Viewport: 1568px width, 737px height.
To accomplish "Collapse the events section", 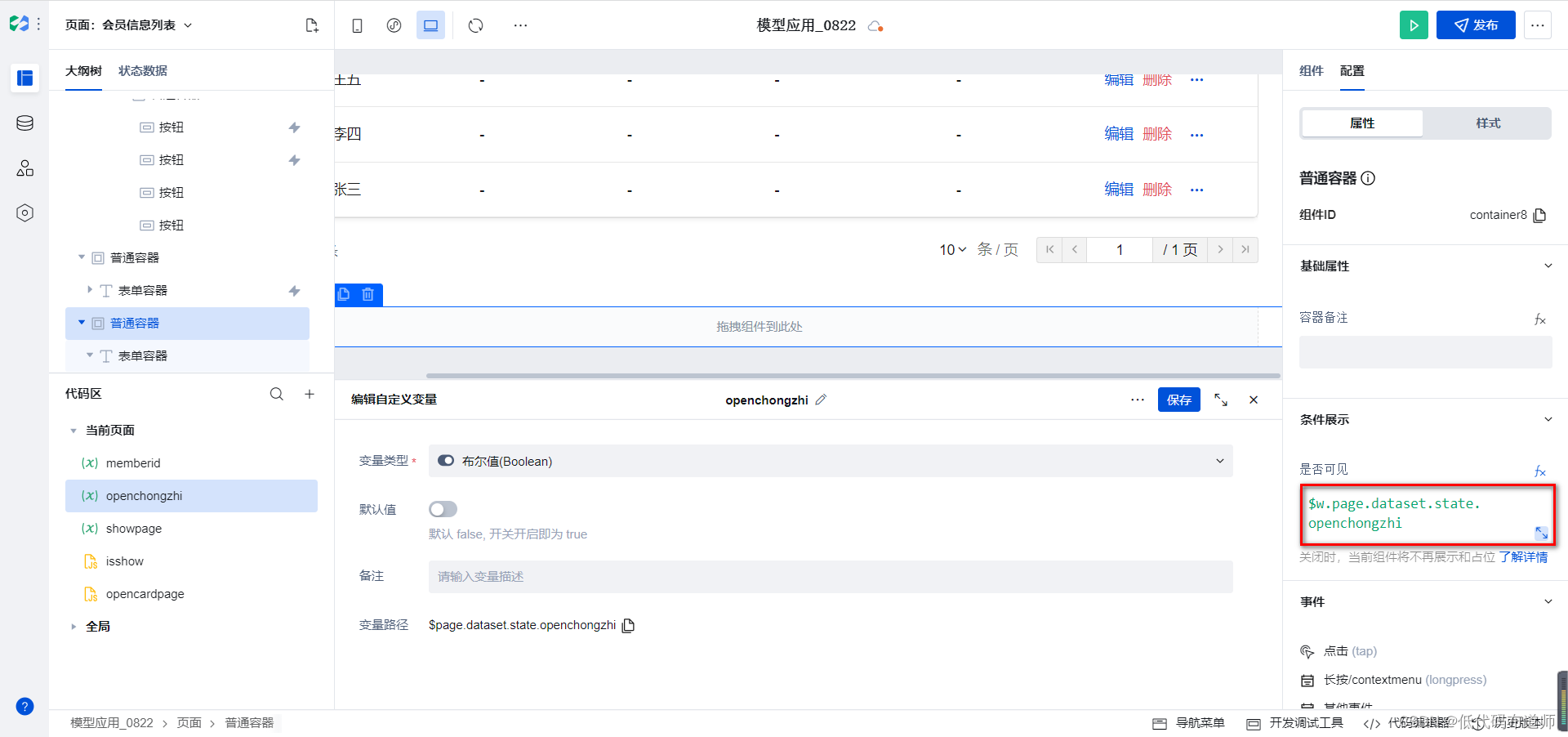I will click(1548, 601).
